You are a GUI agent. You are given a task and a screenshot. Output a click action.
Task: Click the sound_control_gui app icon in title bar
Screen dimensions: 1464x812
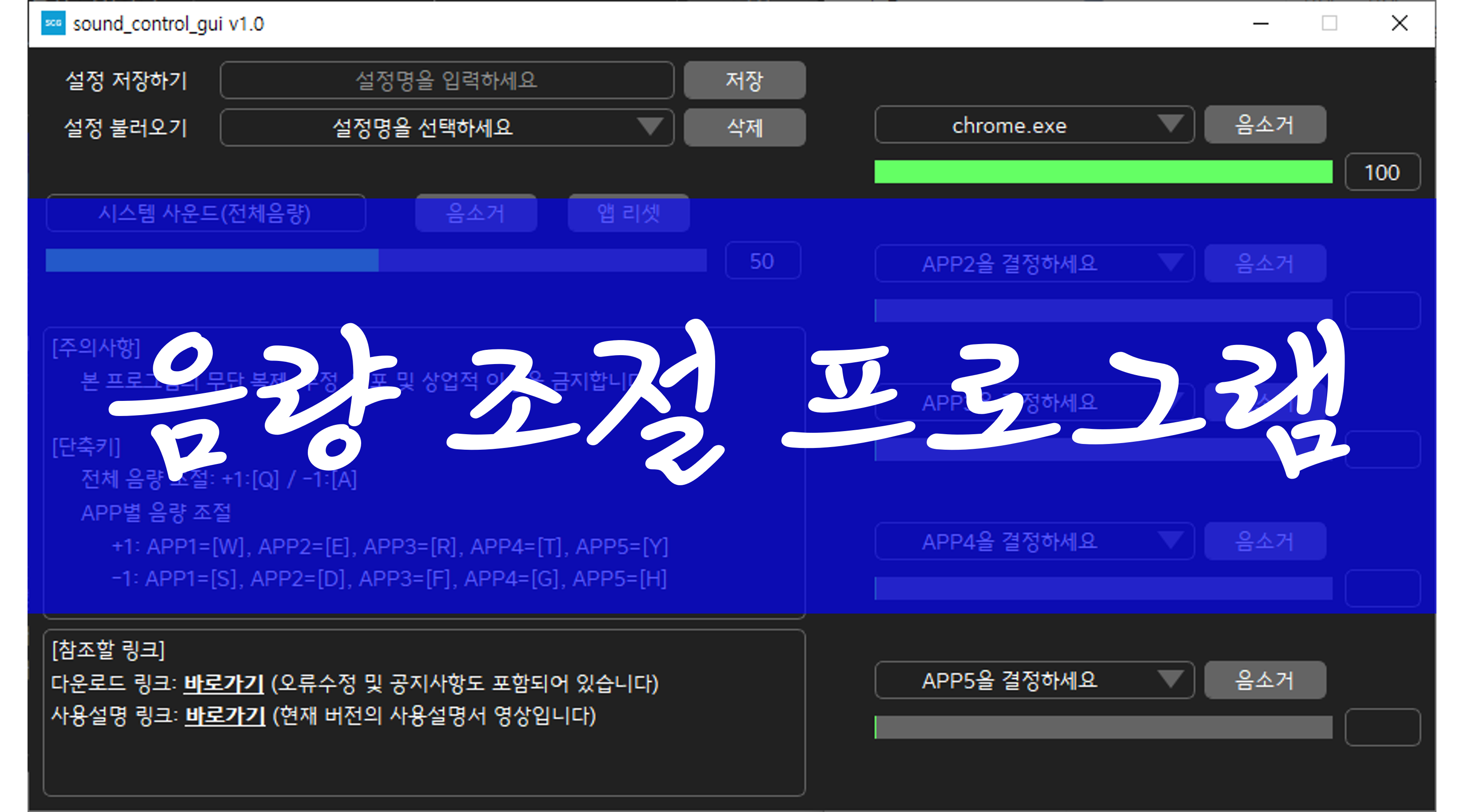pos(53,23)
